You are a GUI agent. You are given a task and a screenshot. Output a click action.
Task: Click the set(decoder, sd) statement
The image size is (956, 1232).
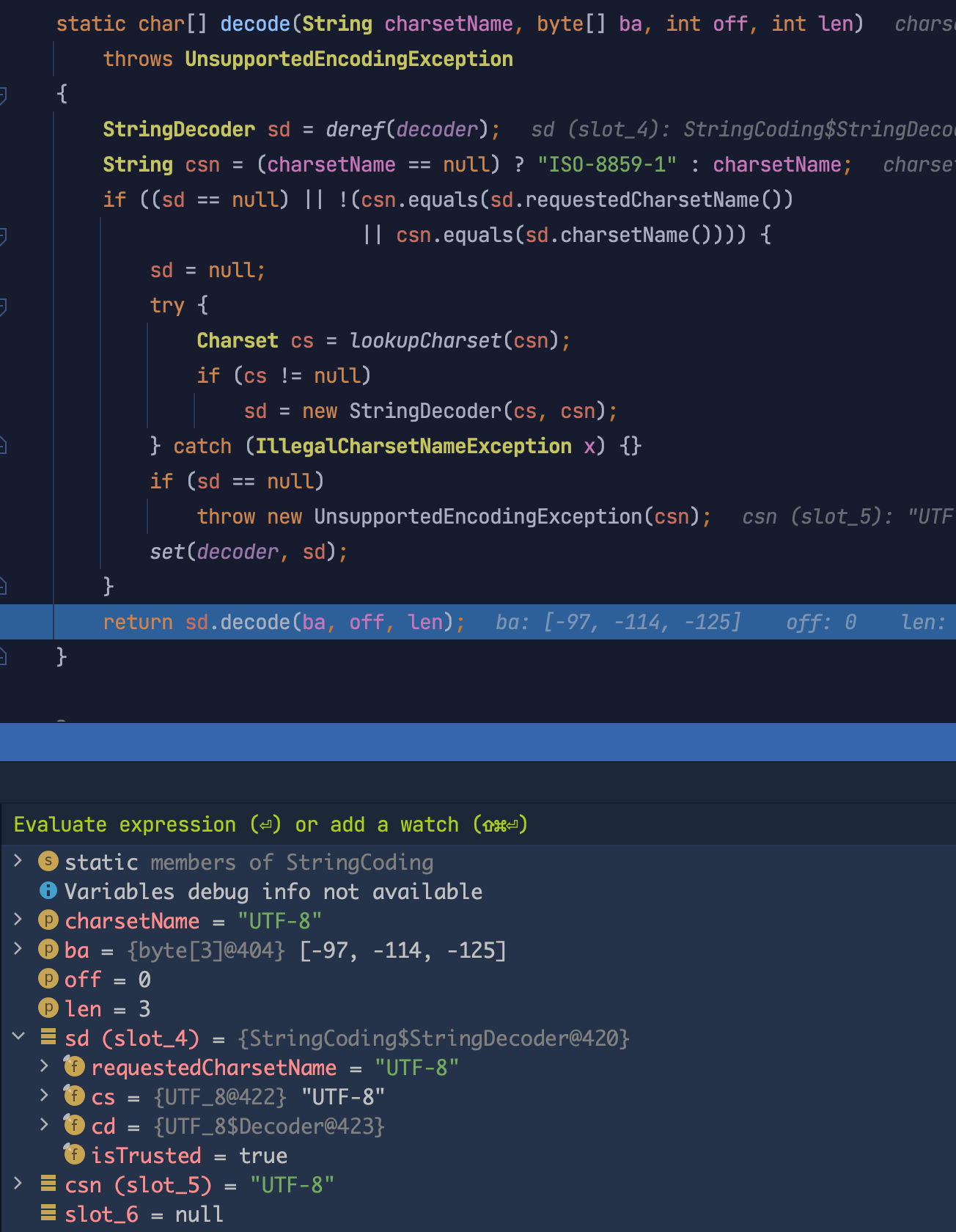[249, 551]
